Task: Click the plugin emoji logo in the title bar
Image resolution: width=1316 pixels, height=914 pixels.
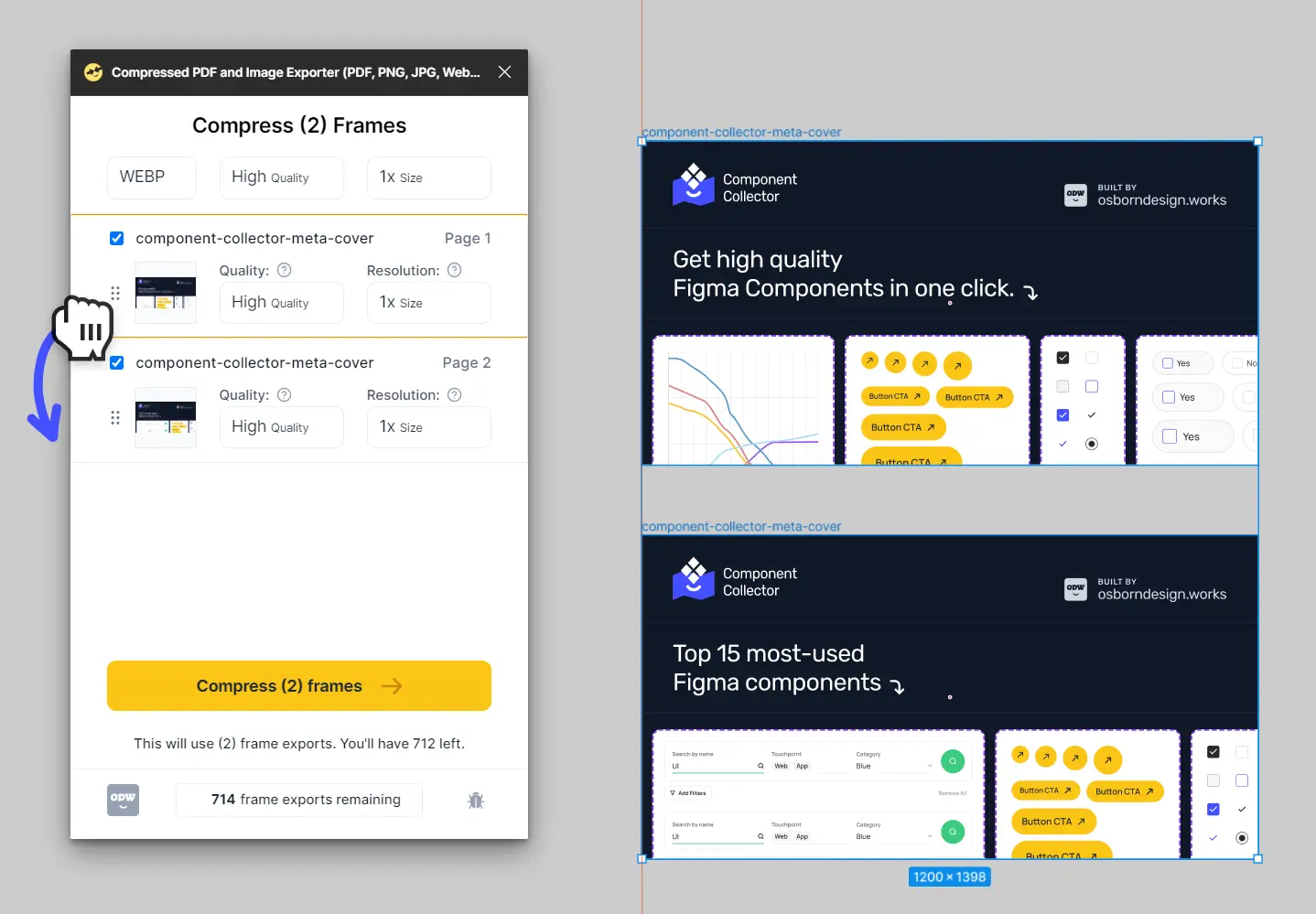Action: 93,71
